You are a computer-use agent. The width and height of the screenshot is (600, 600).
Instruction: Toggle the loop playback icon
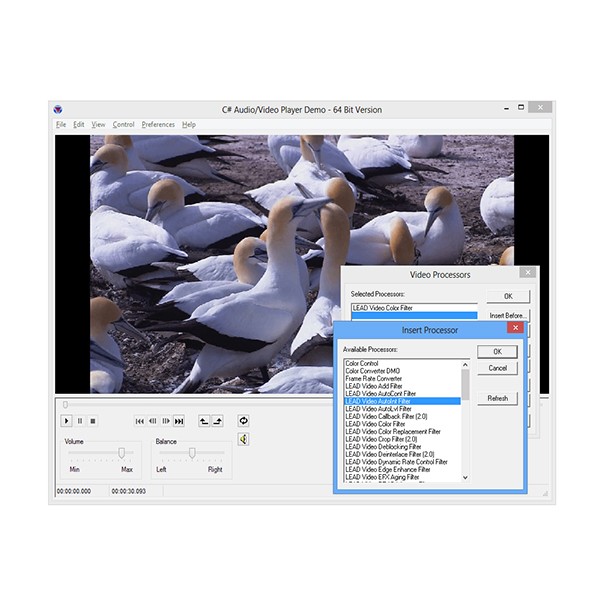click(x=243, y=421)
